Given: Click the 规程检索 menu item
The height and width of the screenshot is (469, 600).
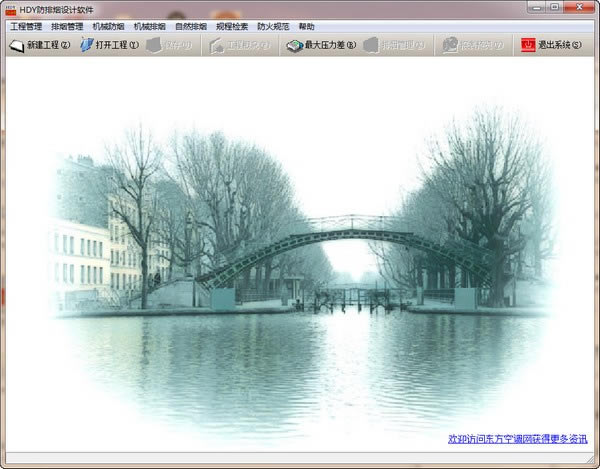Looking at the screenshot, I should (231, 26).
